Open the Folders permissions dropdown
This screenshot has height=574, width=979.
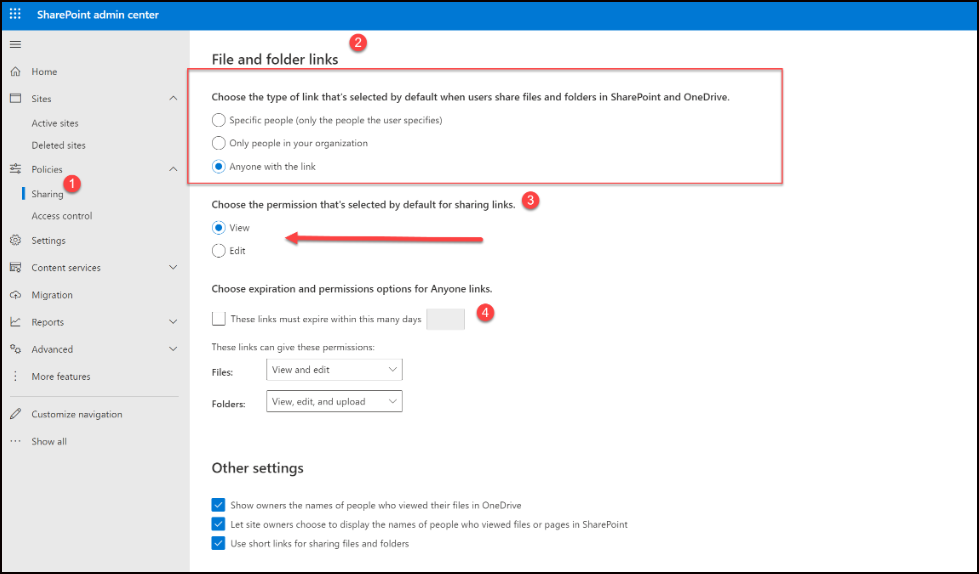pos(334,402)
